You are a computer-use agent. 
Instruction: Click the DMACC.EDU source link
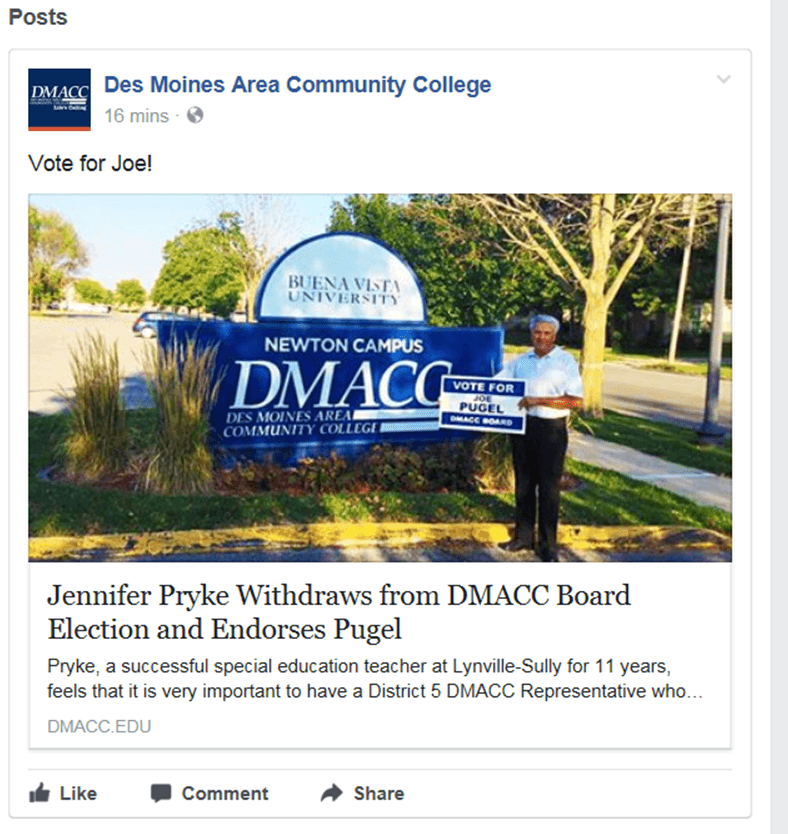pos(99,726)
